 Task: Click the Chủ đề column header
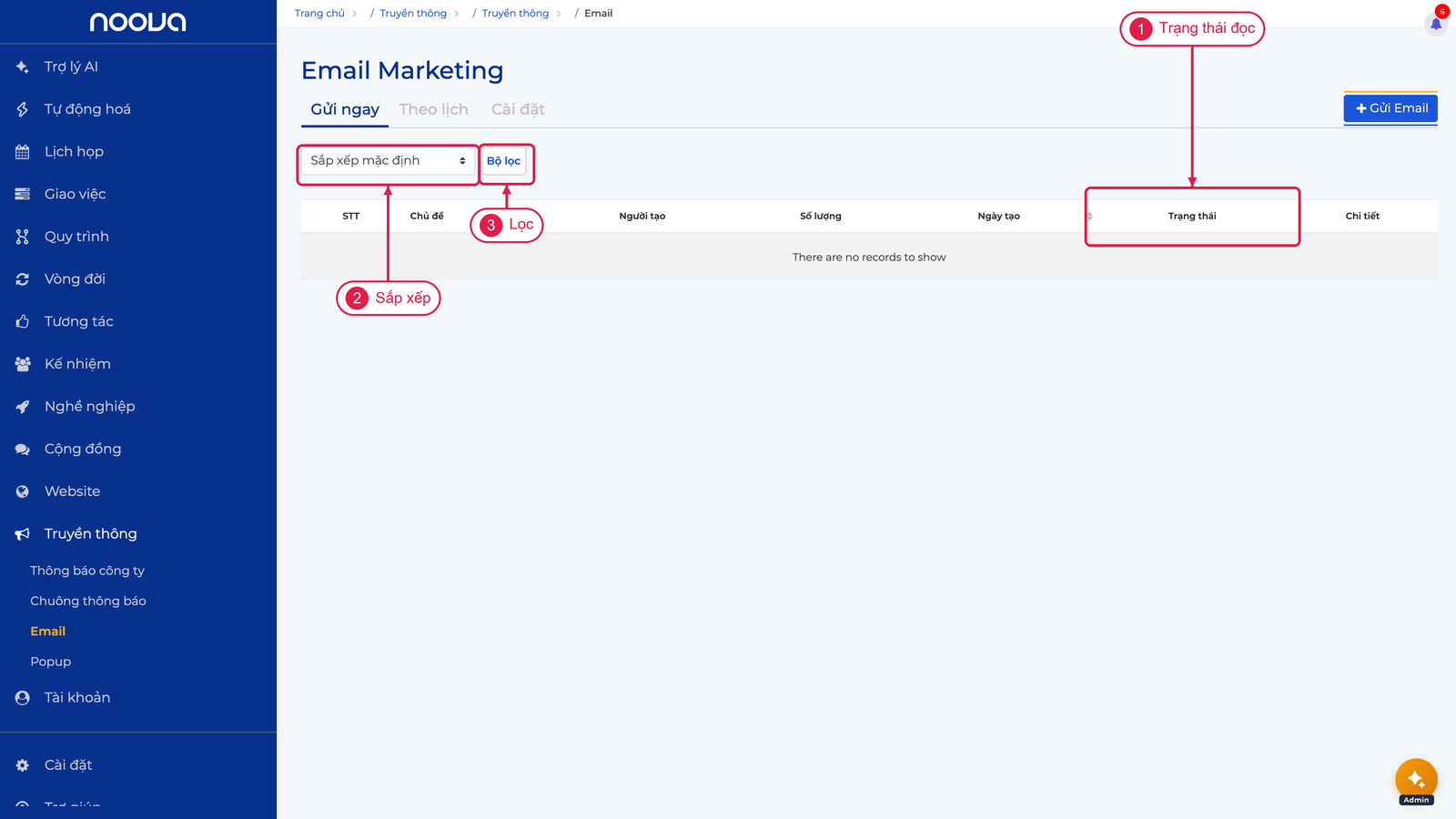coord(427,217)
